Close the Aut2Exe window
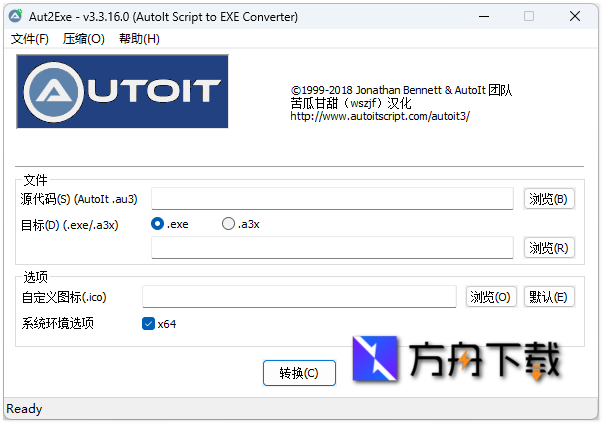This screenshot has height=424, width=603. [x=575, y=16]
